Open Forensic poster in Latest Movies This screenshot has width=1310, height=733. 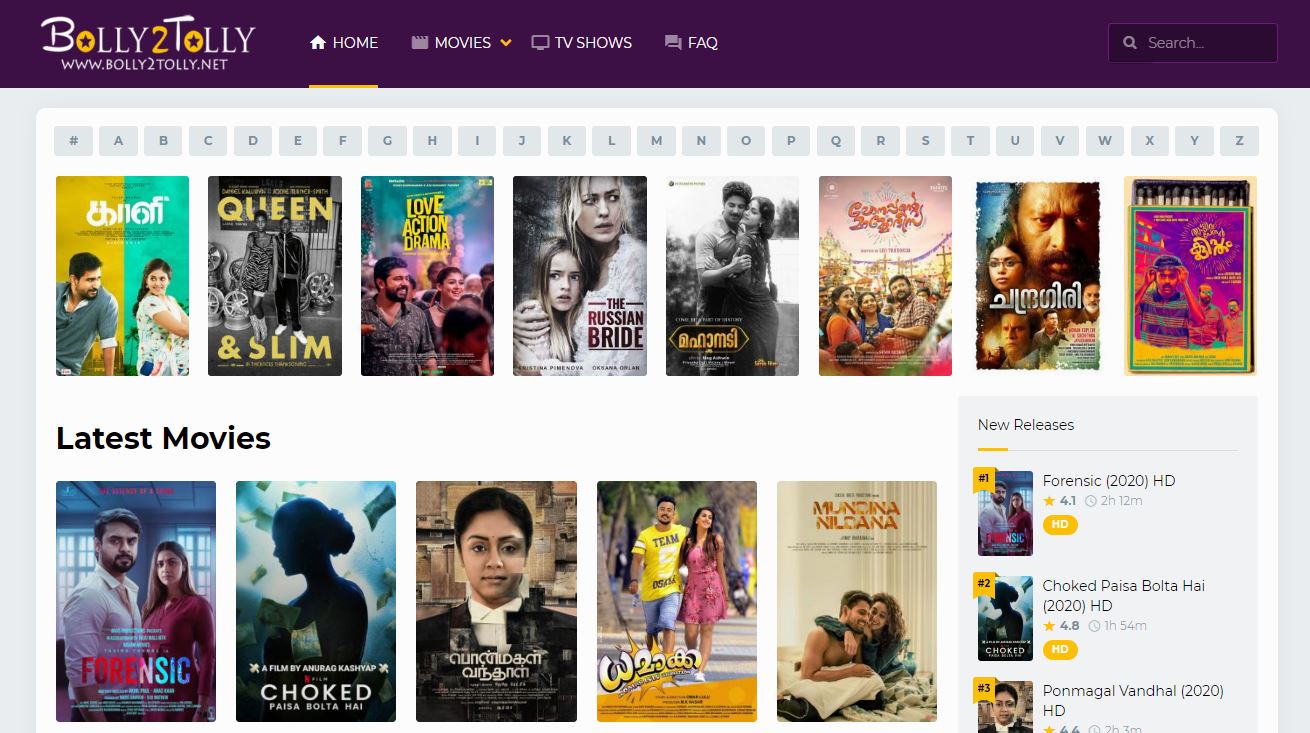point(136,601)
